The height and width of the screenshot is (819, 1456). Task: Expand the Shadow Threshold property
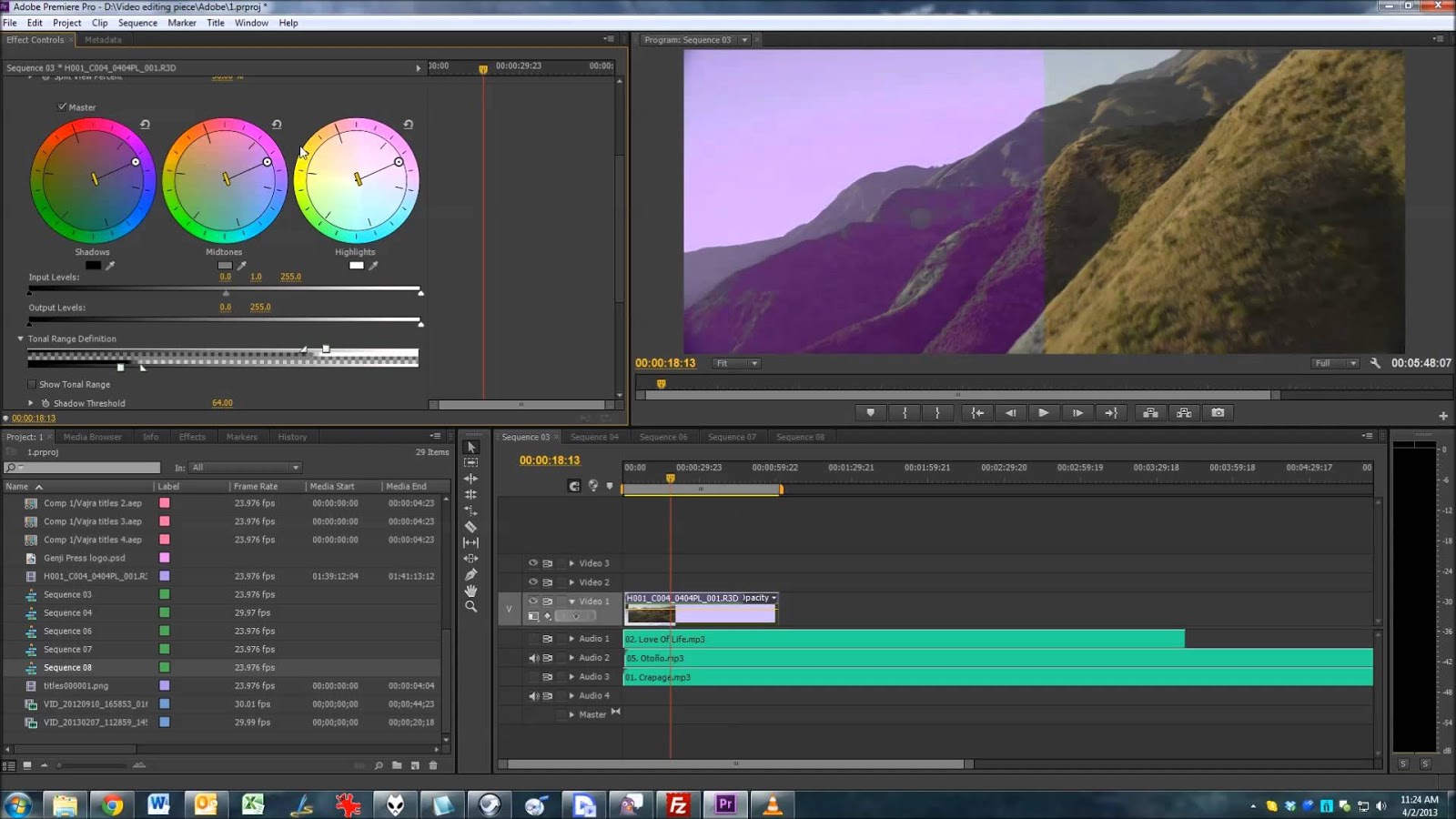31,403
